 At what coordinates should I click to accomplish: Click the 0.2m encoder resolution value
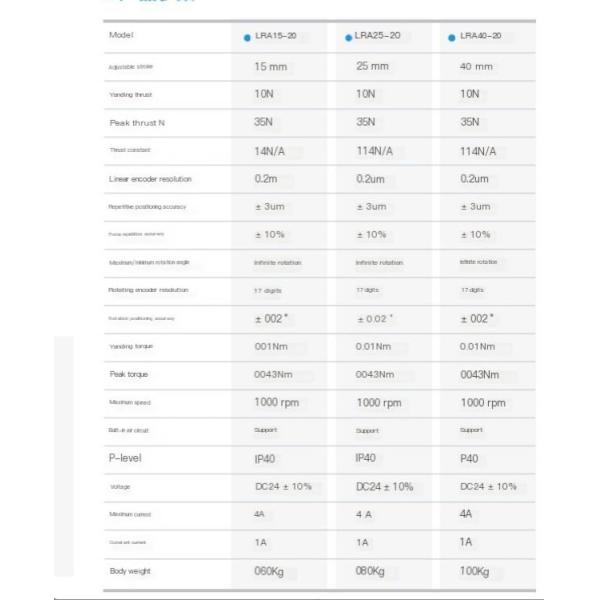point(267,178)
